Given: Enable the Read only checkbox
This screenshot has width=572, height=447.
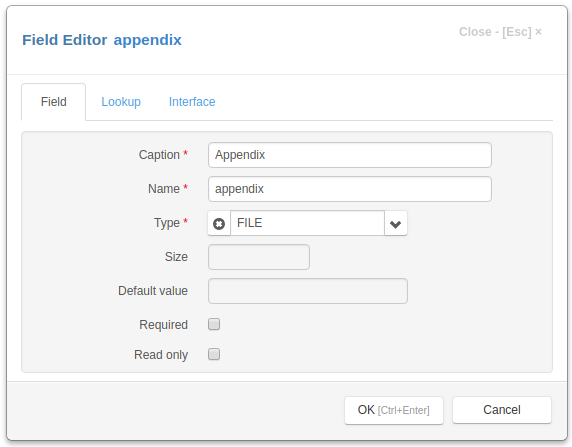Looking at the screenshot, I should point(214,354).
